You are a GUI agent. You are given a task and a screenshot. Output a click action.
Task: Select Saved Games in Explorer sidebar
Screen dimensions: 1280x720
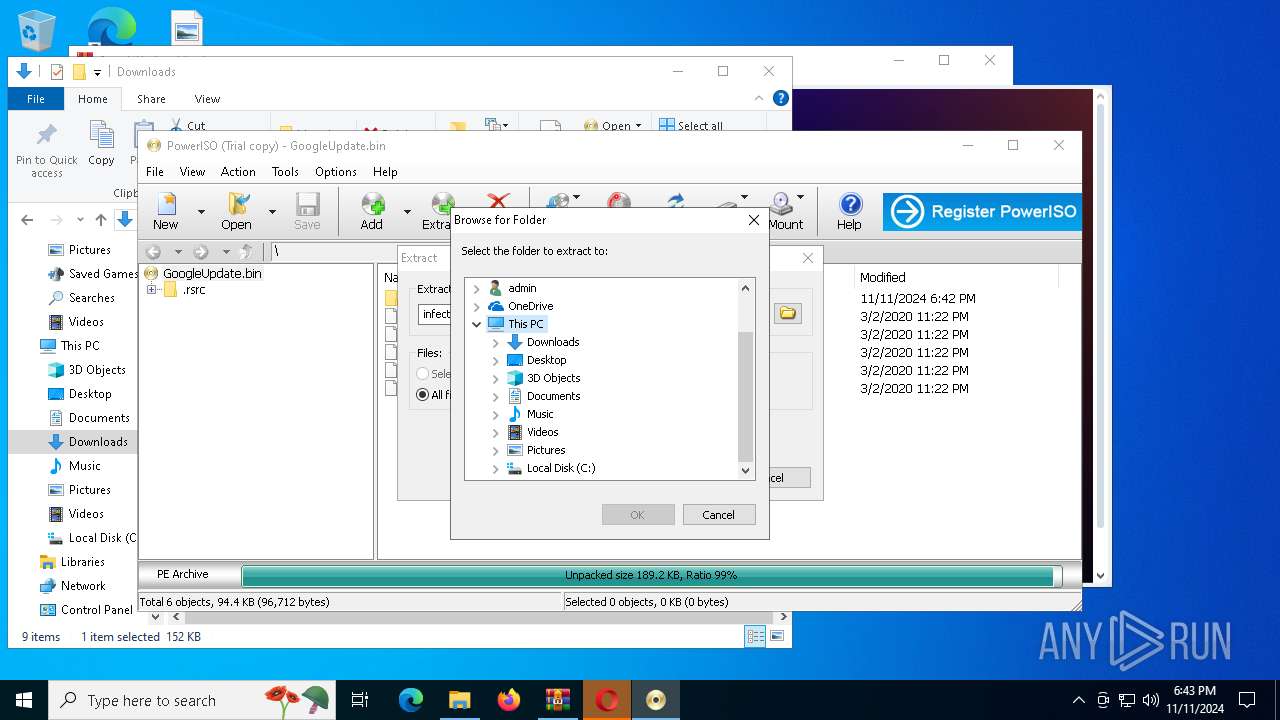(93, 274)
